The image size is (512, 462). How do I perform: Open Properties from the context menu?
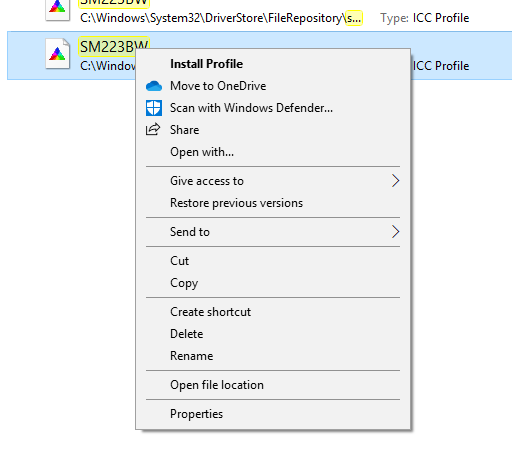(196, 414)
